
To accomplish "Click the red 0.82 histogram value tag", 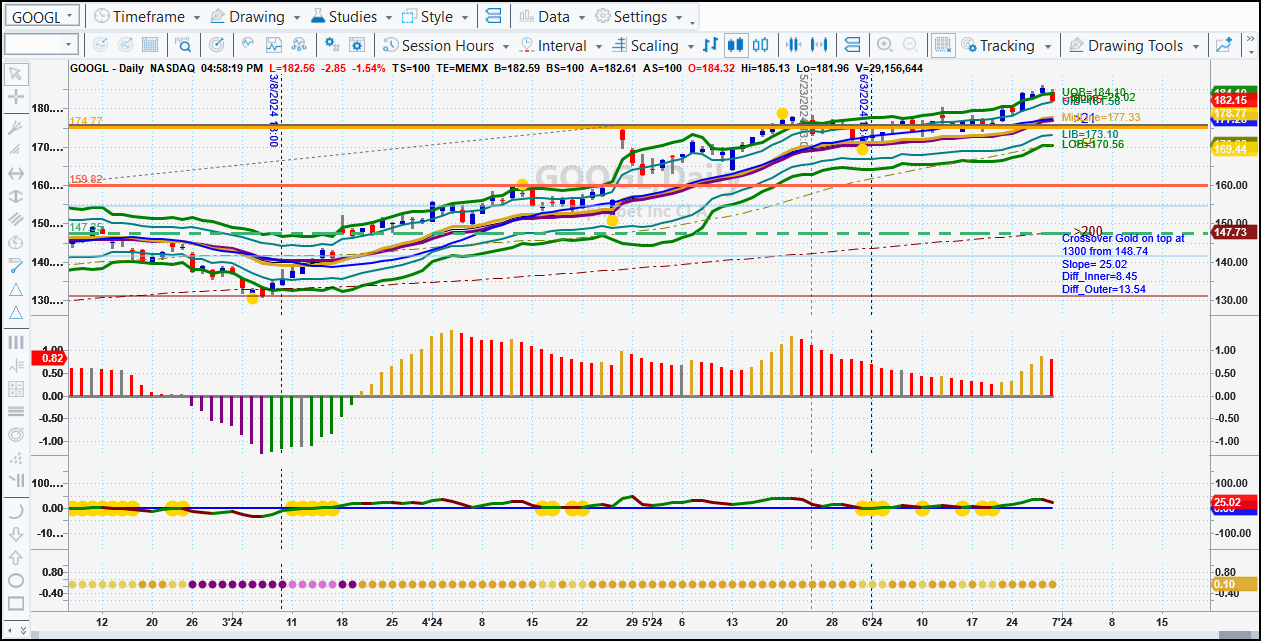I will (49, 357).
